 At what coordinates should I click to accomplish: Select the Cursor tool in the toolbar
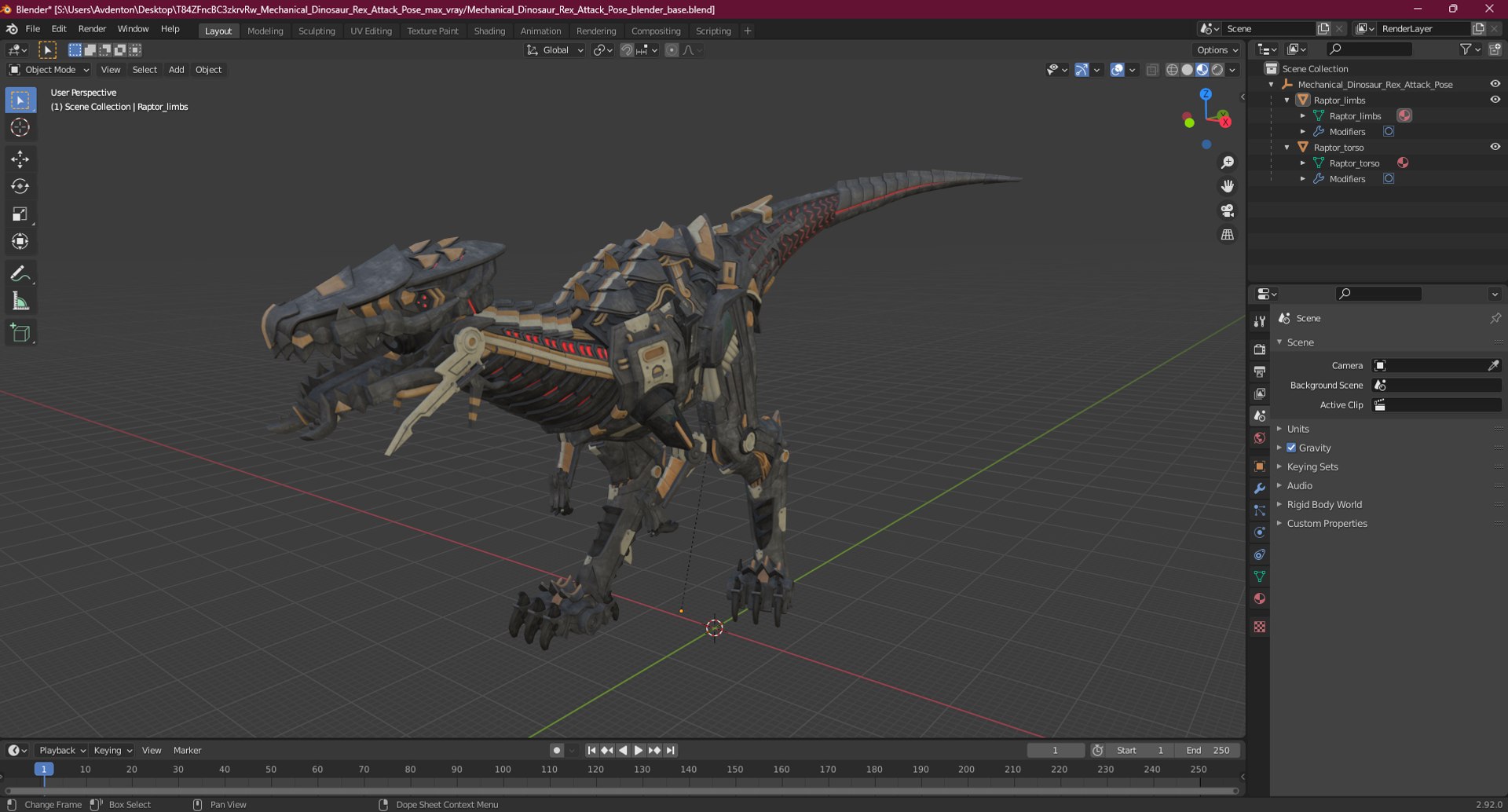point(20,127)
